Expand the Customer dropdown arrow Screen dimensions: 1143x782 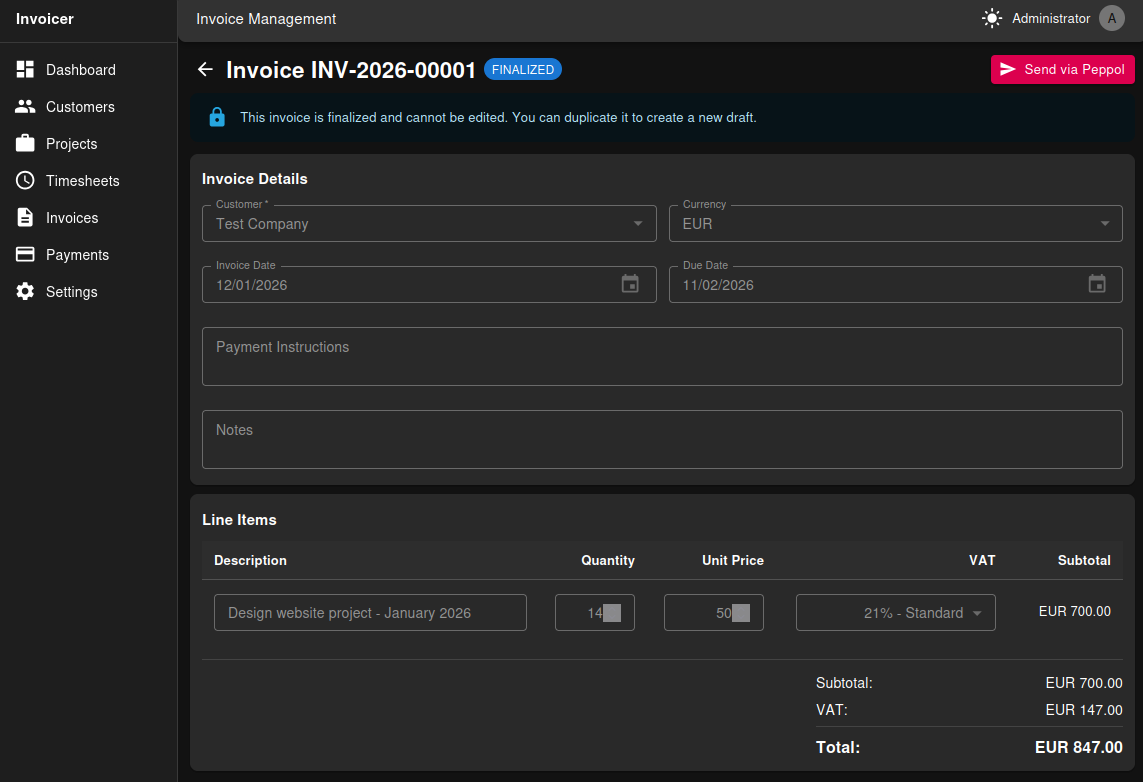coord(638,223)
